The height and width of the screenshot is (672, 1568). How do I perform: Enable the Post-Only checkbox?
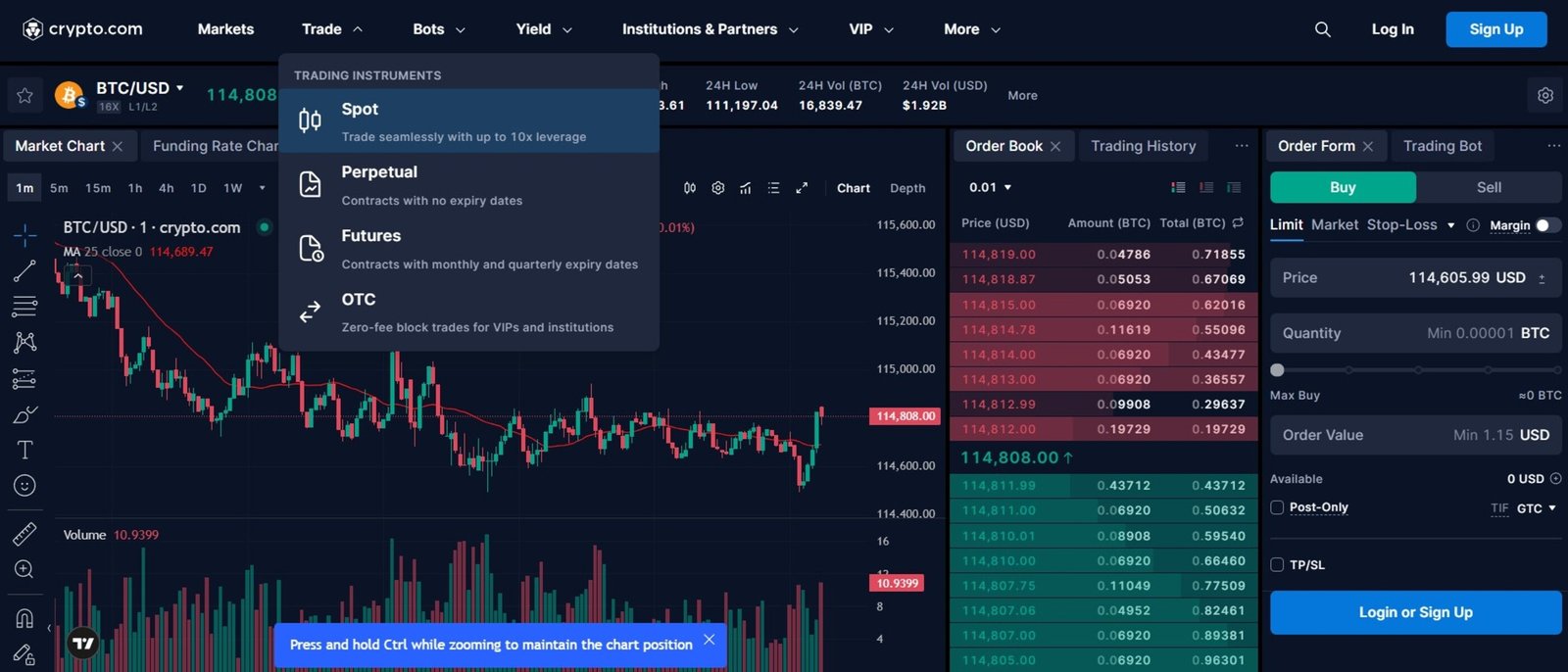[x=1277, y=507]
